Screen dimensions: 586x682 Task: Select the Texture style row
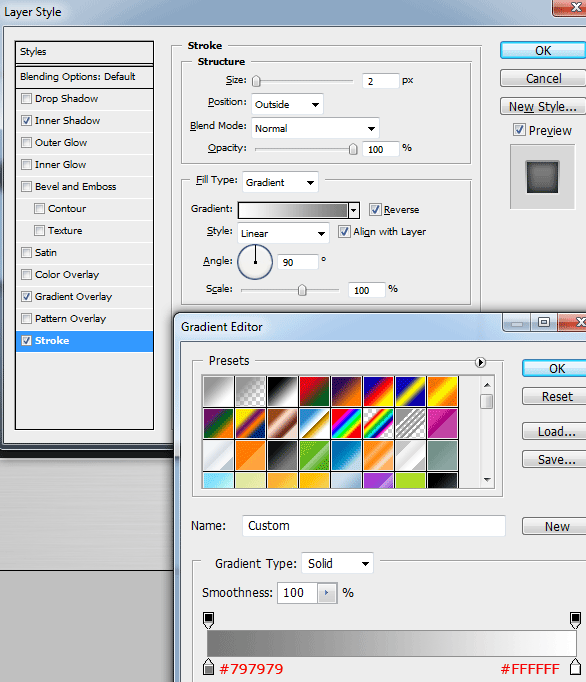(84, 231)
